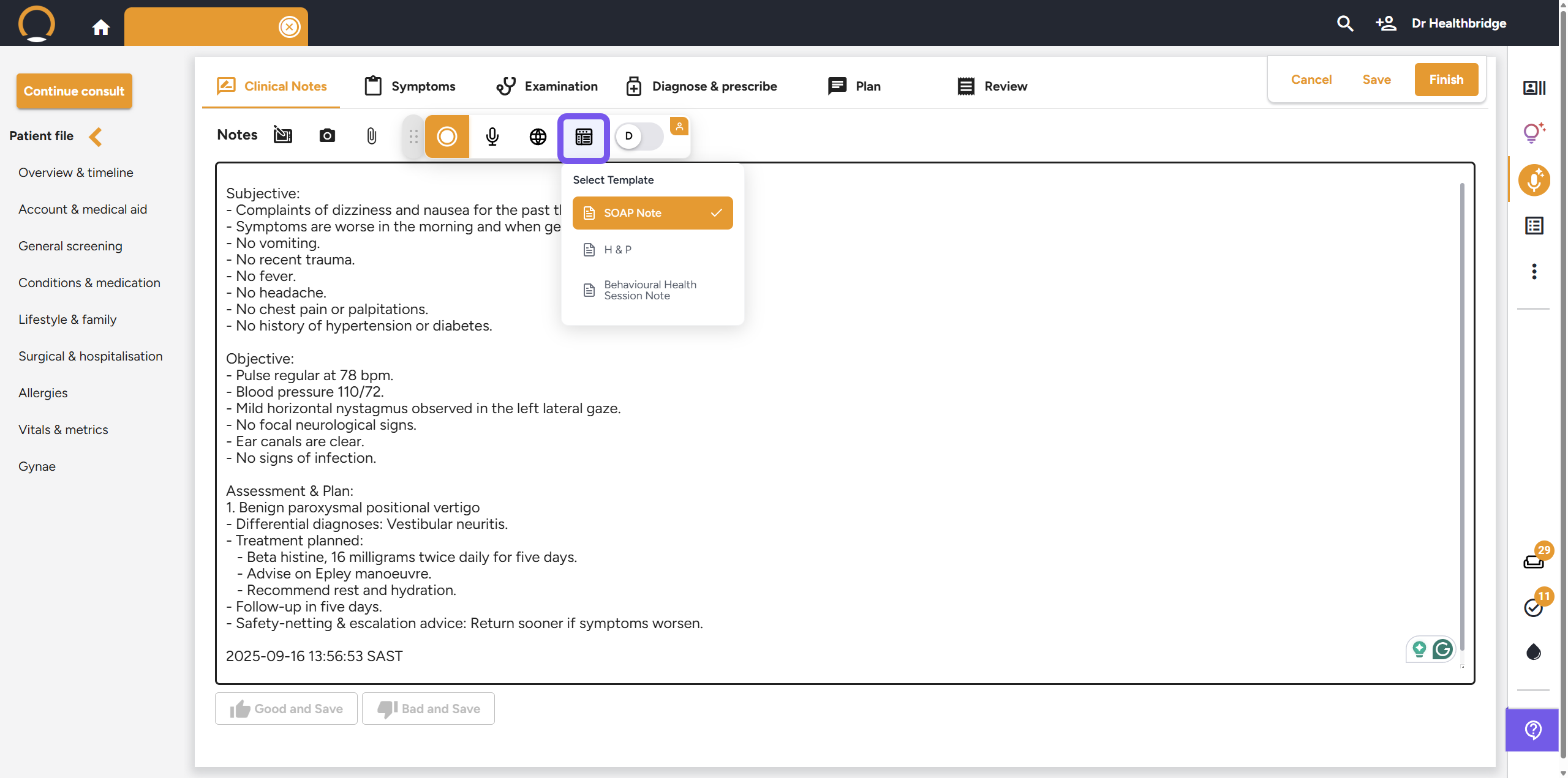This screenshot has height=778, width=1568.
Task: Open the three-dot more options menu
Action: pyautogui.click(x=1534, y=271)
